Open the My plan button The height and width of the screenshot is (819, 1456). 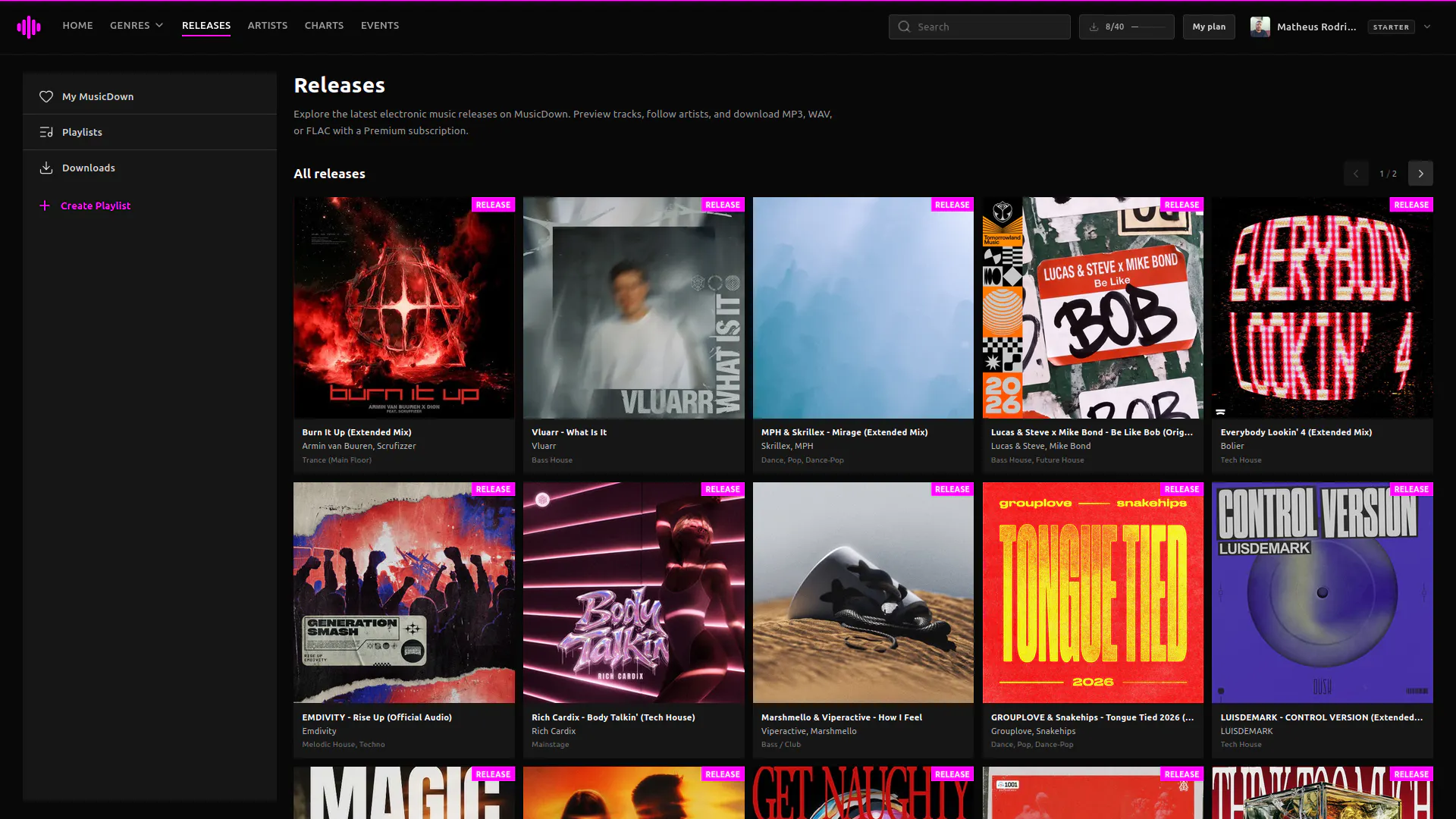pyautogui.click(x=1209, y=27)
